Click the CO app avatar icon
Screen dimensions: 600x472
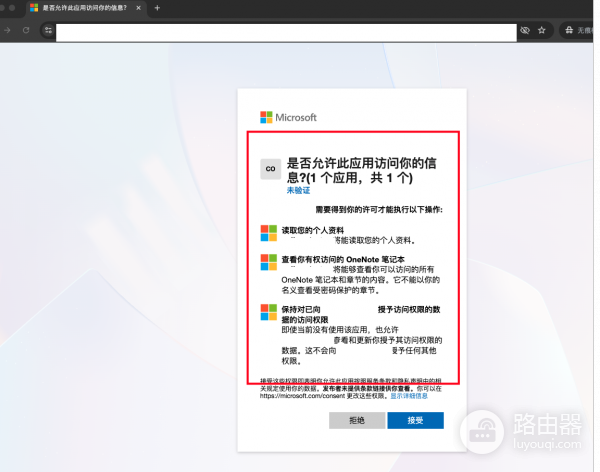(x=271, y=169)
